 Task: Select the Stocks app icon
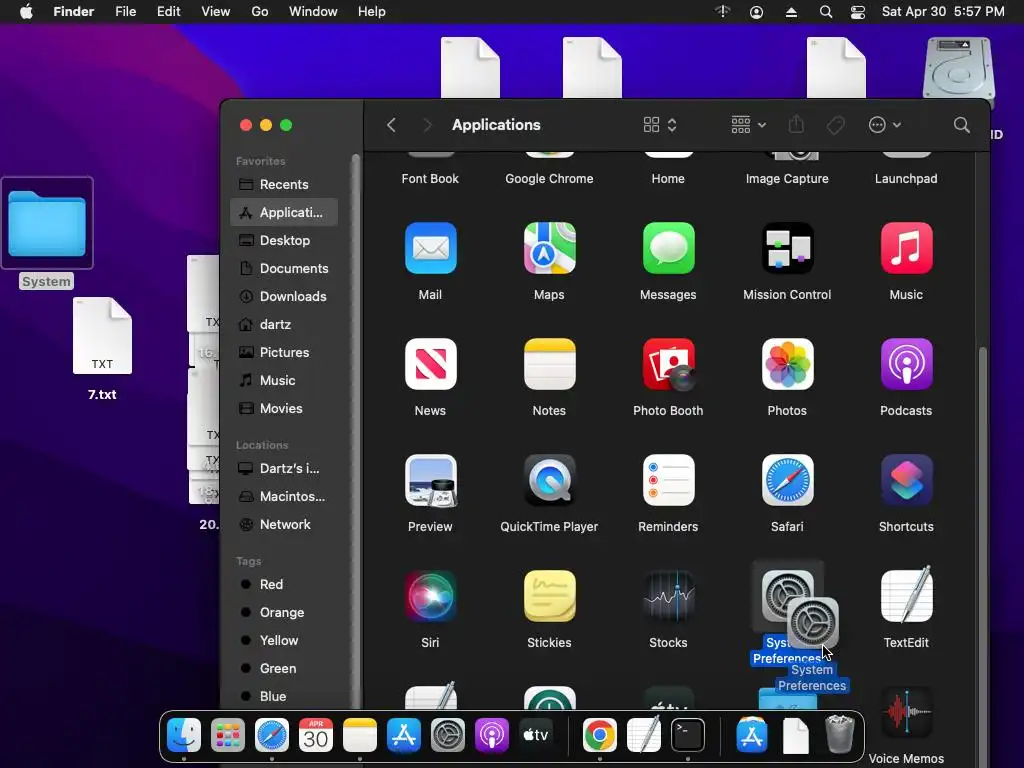pyautogui.click(x=668, y=596)
